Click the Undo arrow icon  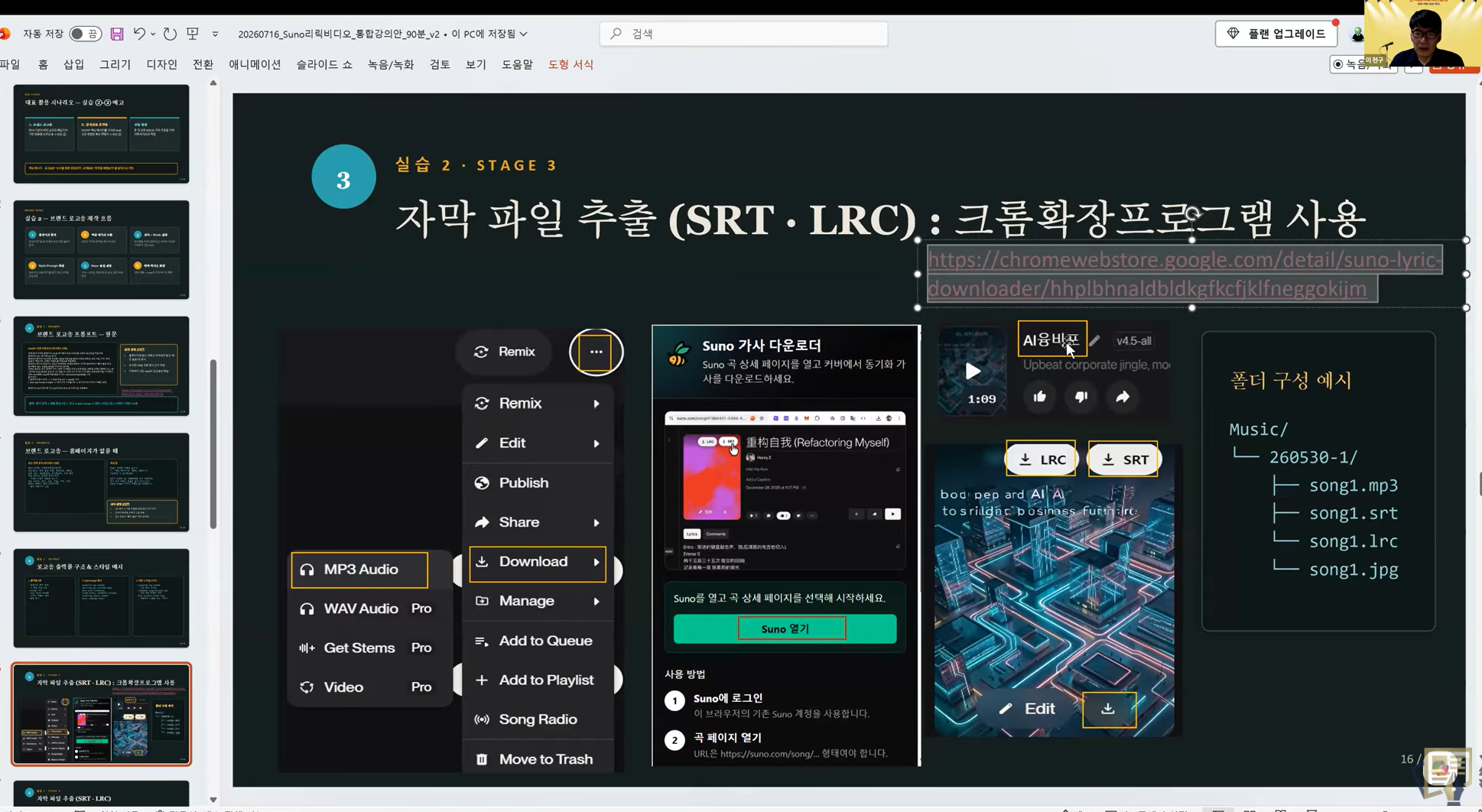139,34
